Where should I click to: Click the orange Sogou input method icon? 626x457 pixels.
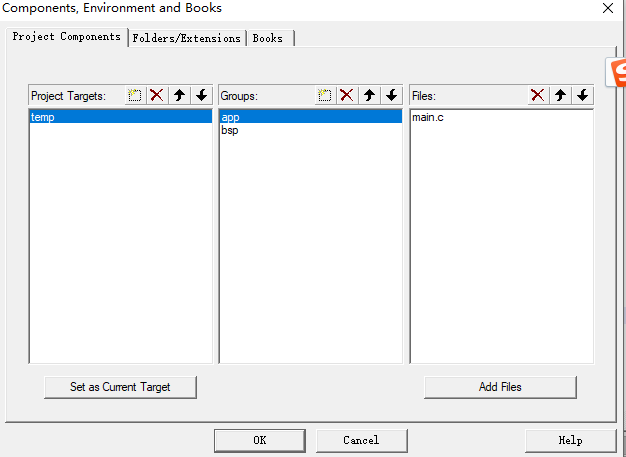click(617, 72)
